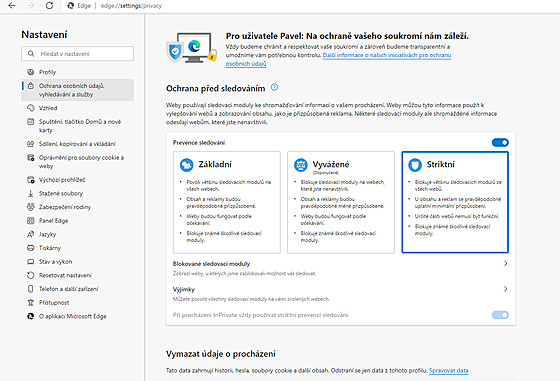Reload the page with refresh icon
Image resolution: width=560 pixels, height=381 pixels.
point(49,5)
